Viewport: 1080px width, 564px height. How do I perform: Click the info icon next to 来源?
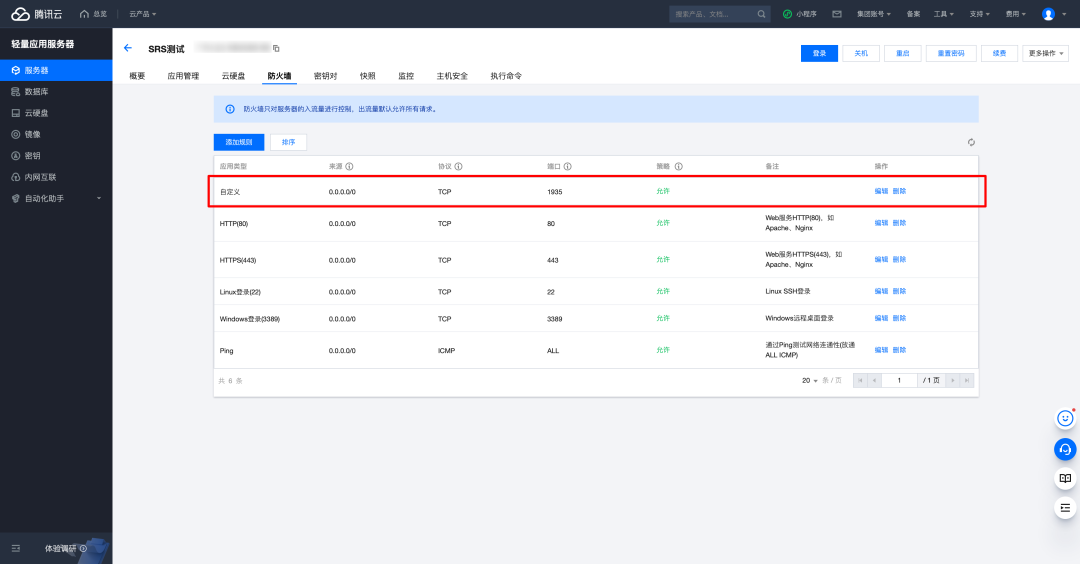(349, 167)
